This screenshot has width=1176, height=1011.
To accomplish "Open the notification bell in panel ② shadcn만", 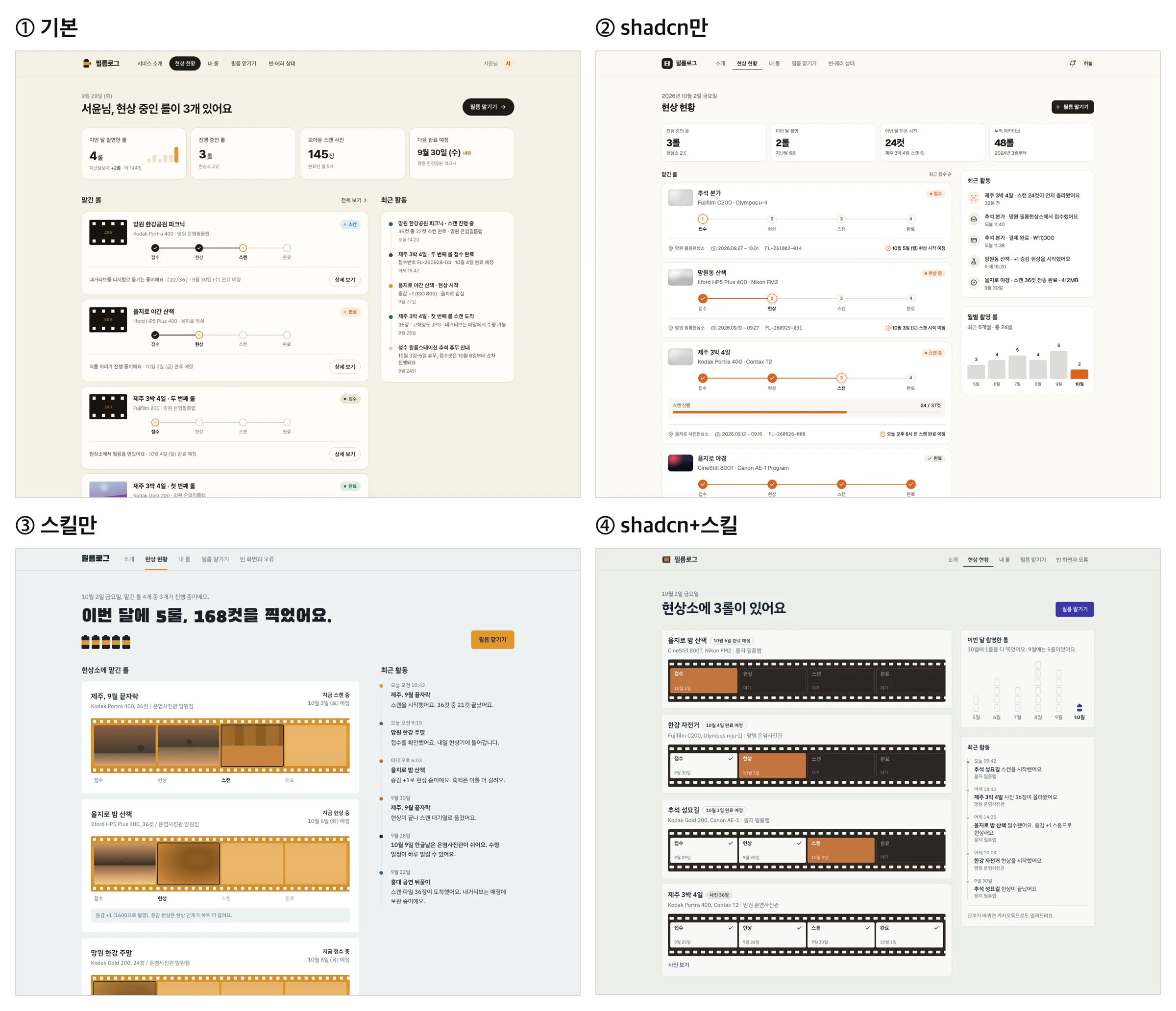I will tap(1072, 64).
